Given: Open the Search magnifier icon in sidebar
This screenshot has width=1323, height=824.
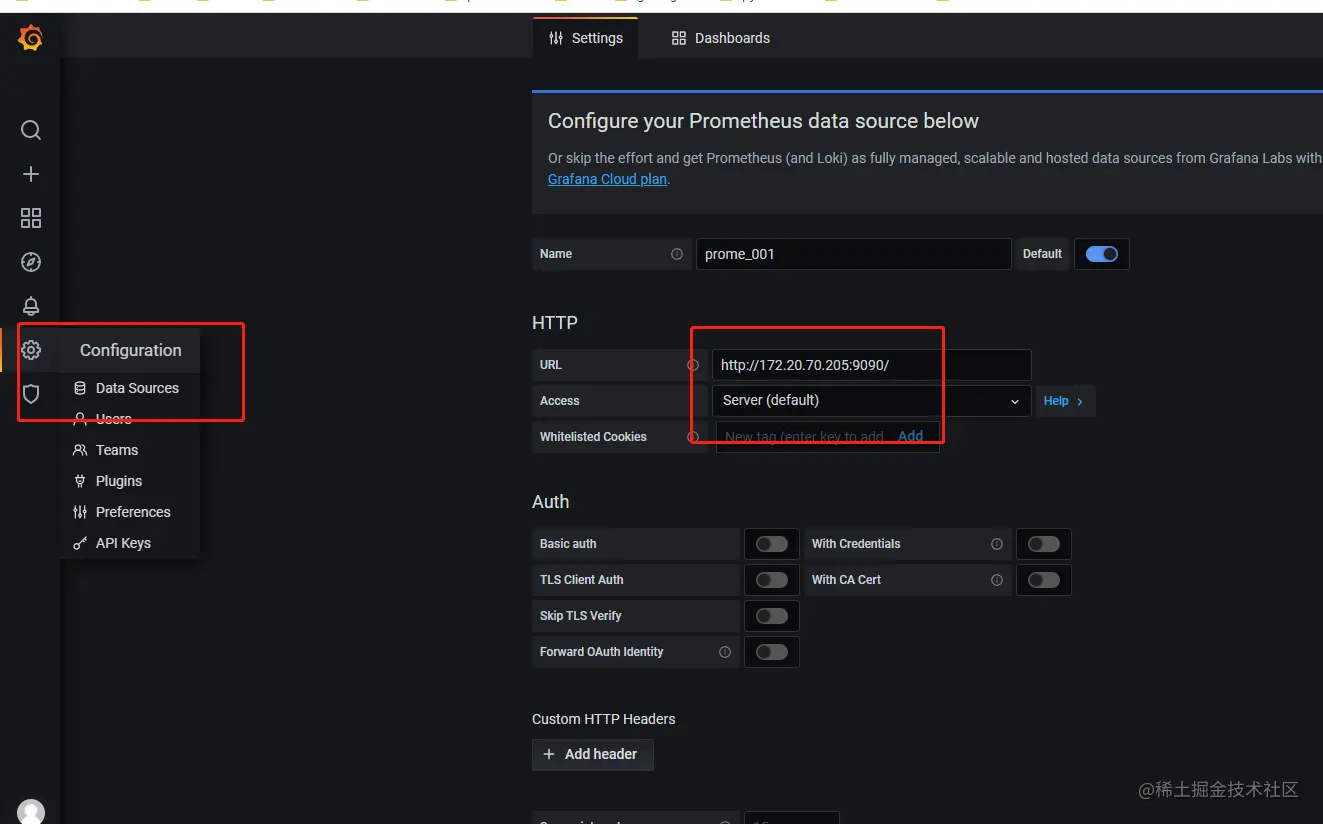Looking at the screenshot, I should [31, 130].
